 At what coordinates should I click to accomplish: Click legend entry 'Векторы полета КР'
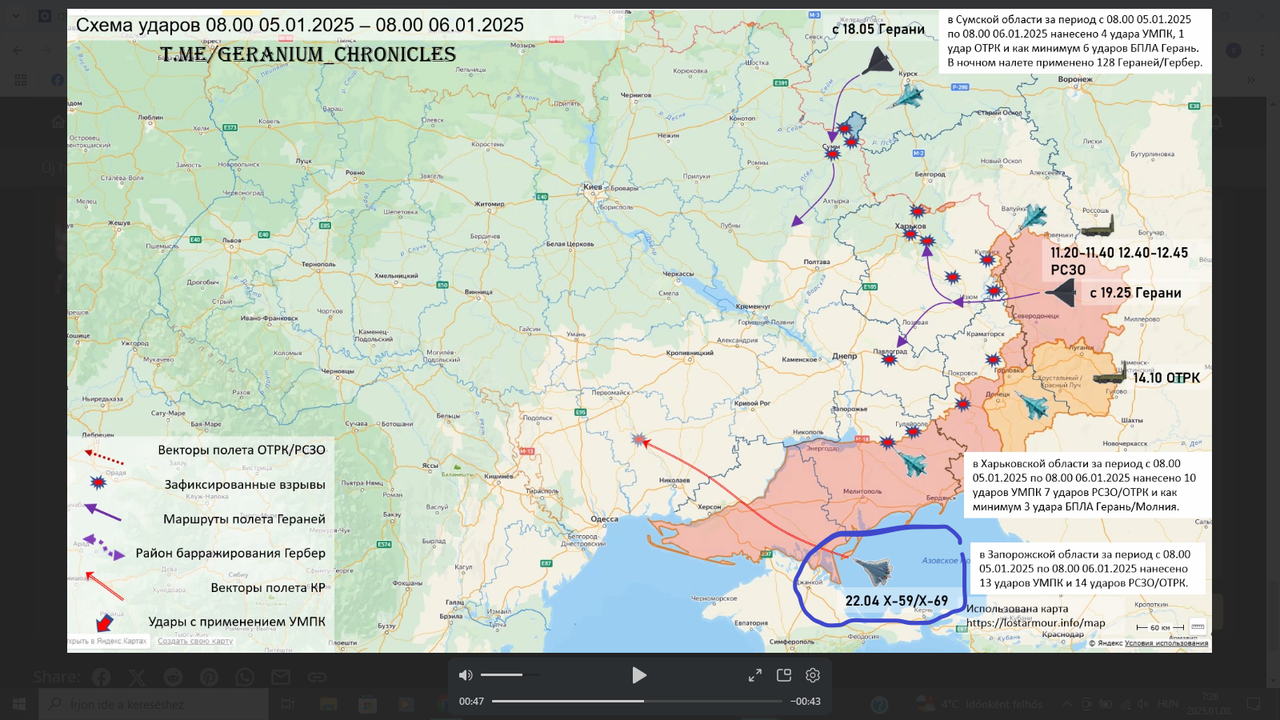[268, 587]
